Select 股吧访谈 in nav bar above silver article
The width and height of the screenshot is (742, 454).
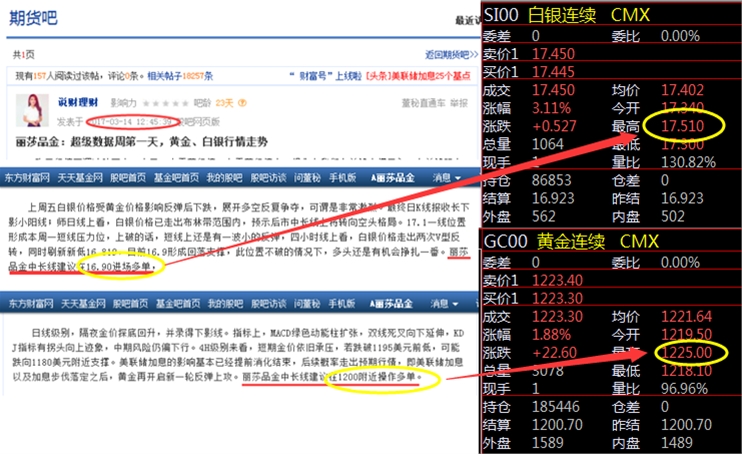tap(268, 178)
